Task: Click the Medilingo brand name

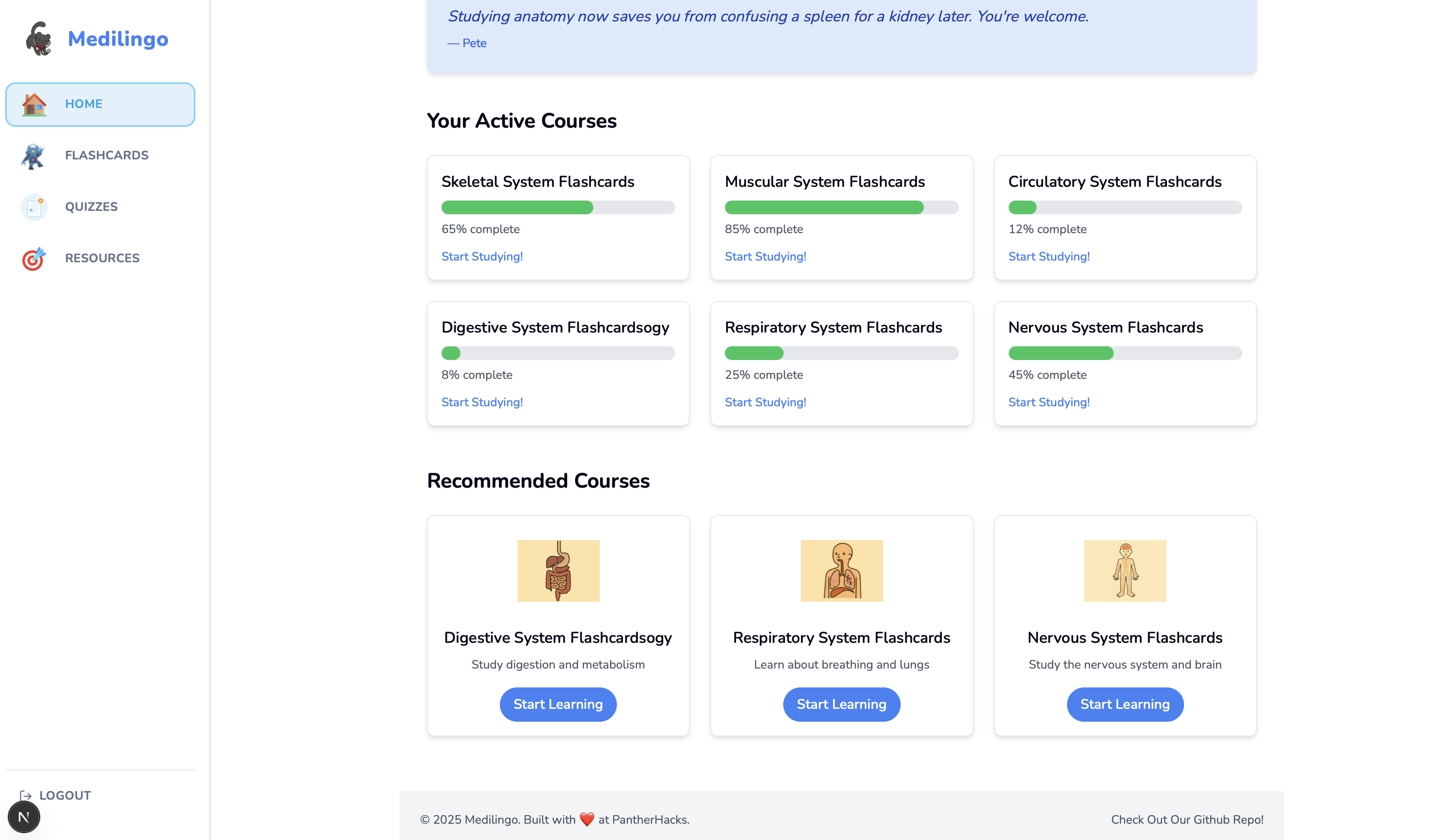Action: coord(118,39)
